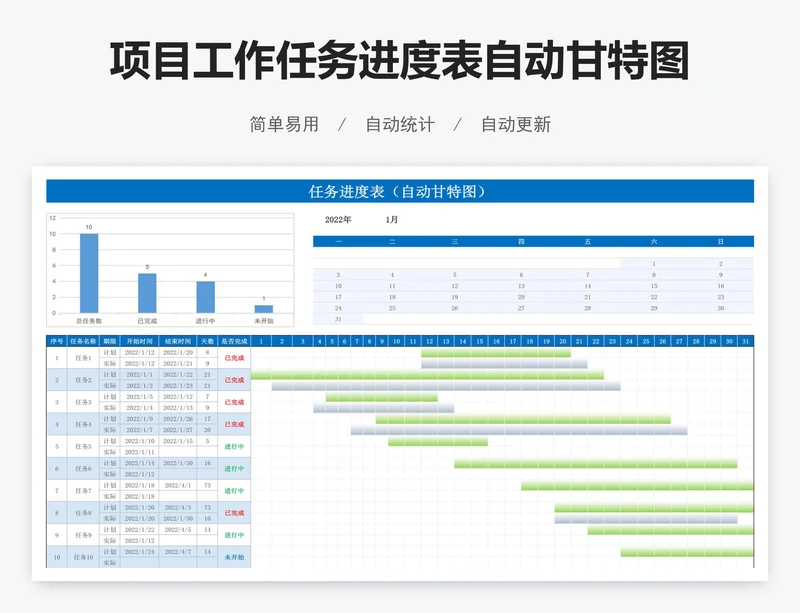Select calendar weekday header 日
This screenshot has width=800, height=613.
point(720,241)
